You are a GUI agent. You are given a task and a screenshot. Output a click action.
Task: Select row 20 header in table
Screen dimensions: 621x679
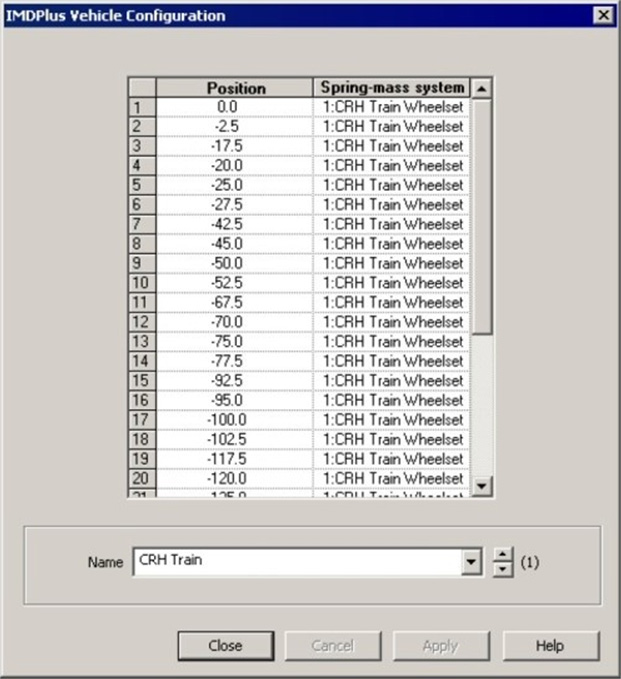click(141, 478)
